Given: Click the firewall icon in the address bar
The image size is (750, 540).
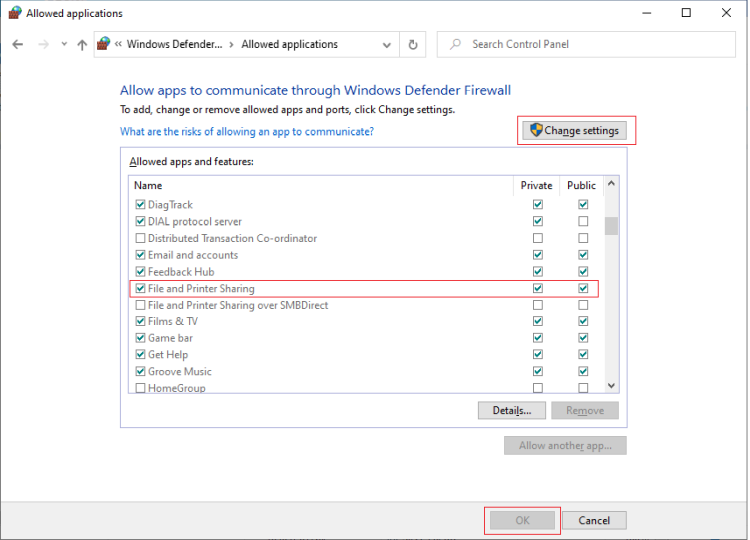Looking at the screenshot, I should [103, 44].
